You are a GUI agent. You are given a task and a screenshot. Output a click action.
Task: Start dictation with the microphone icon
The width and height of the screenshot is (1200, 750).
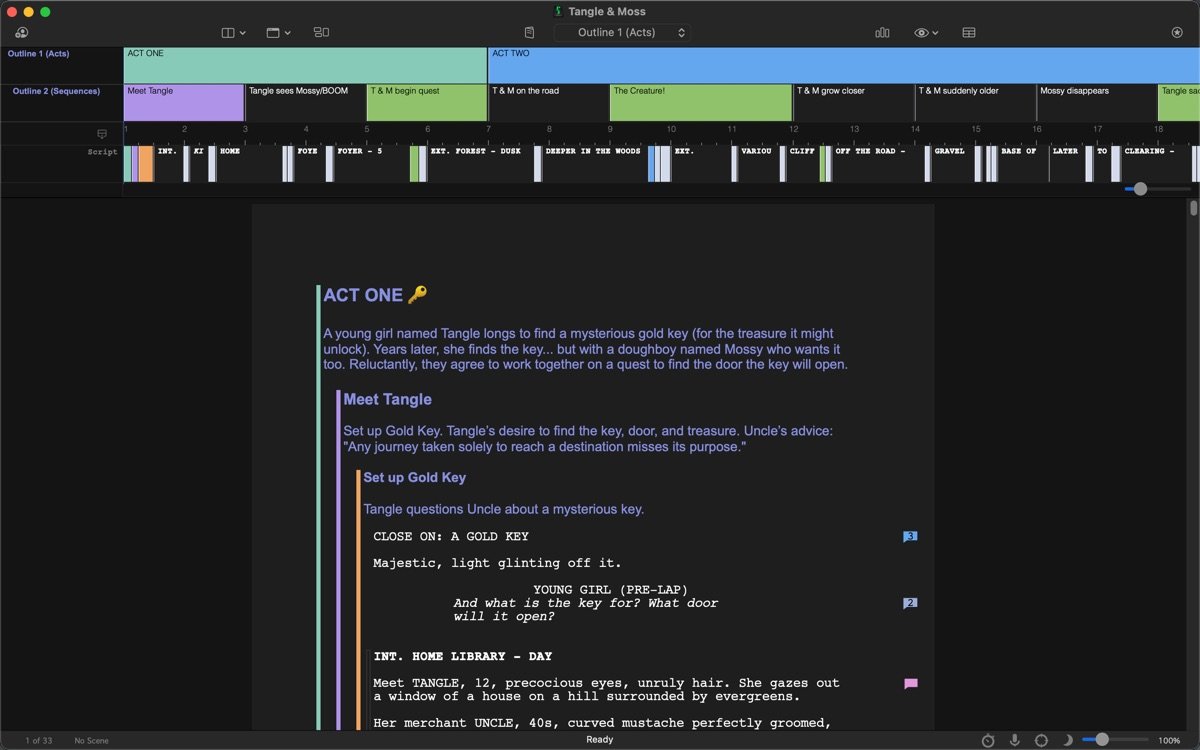point(1015,740)
